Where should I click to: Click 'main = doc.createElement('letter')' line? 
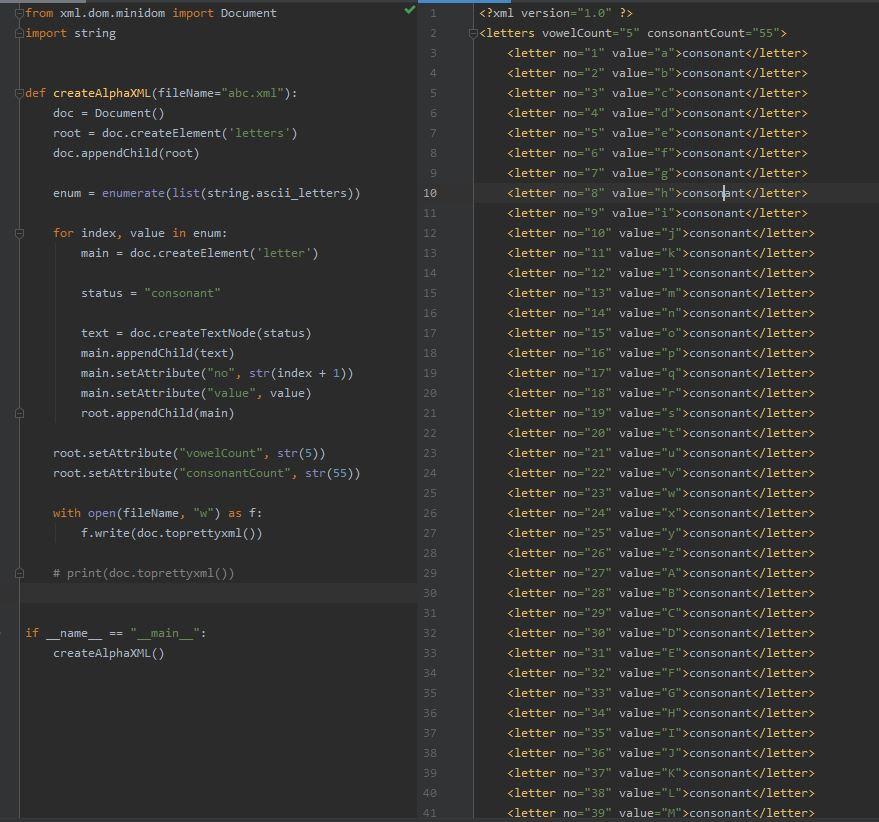click(x=200, y=253)
